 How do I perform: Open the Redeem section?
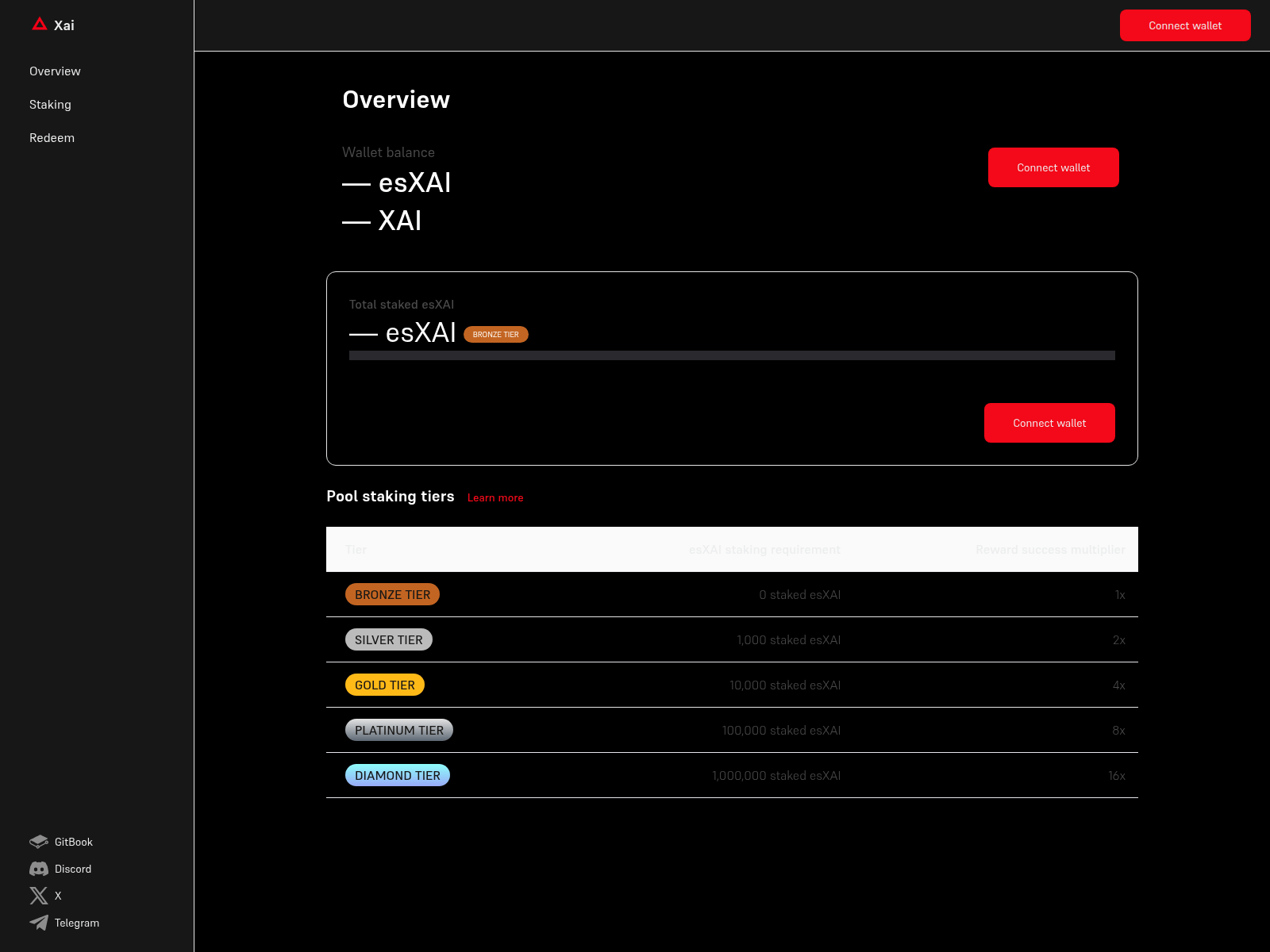52,137
